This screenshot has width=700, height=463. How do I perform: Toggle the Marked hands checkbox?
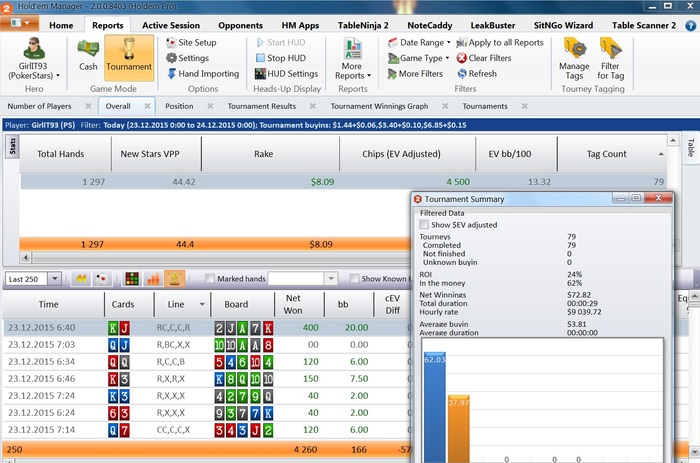click(x=209, y=279)
